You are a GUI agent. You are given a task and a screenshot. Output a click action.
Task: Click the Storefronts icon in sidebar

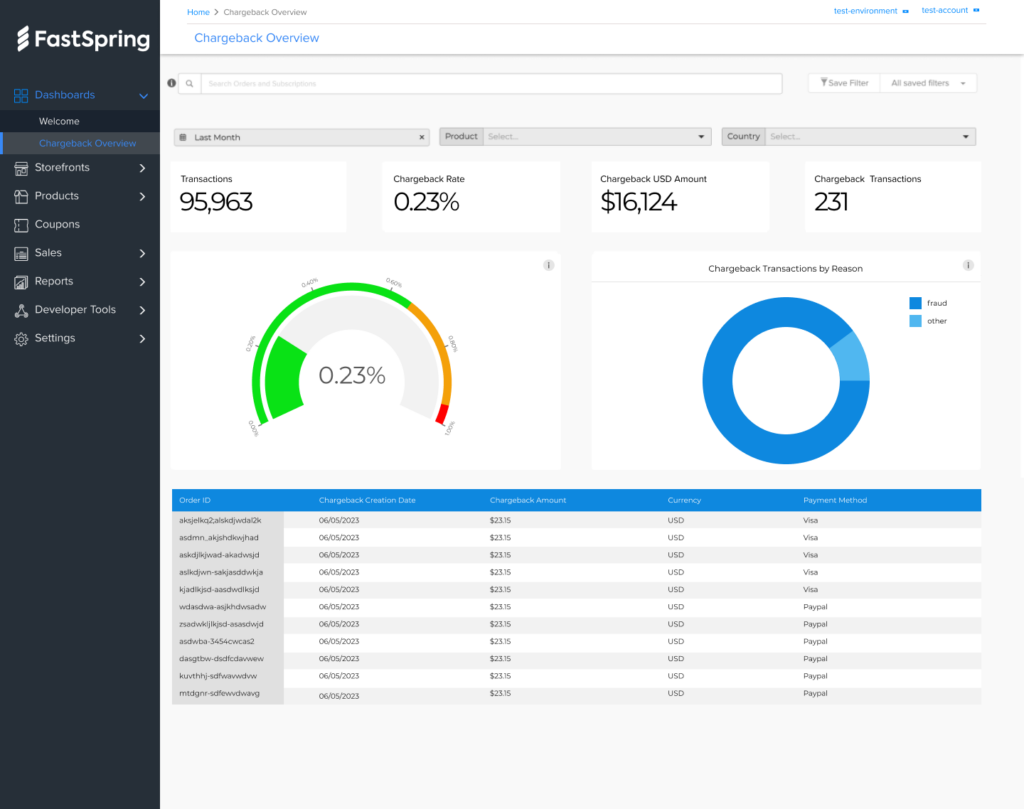(21, 168)
